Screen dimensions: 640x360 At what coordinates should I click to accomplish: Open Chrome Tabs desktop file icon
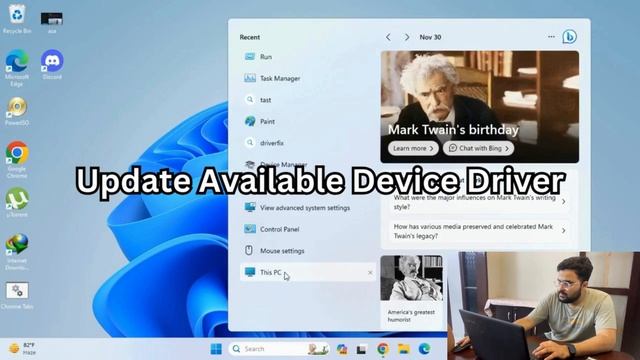[17, 295]
